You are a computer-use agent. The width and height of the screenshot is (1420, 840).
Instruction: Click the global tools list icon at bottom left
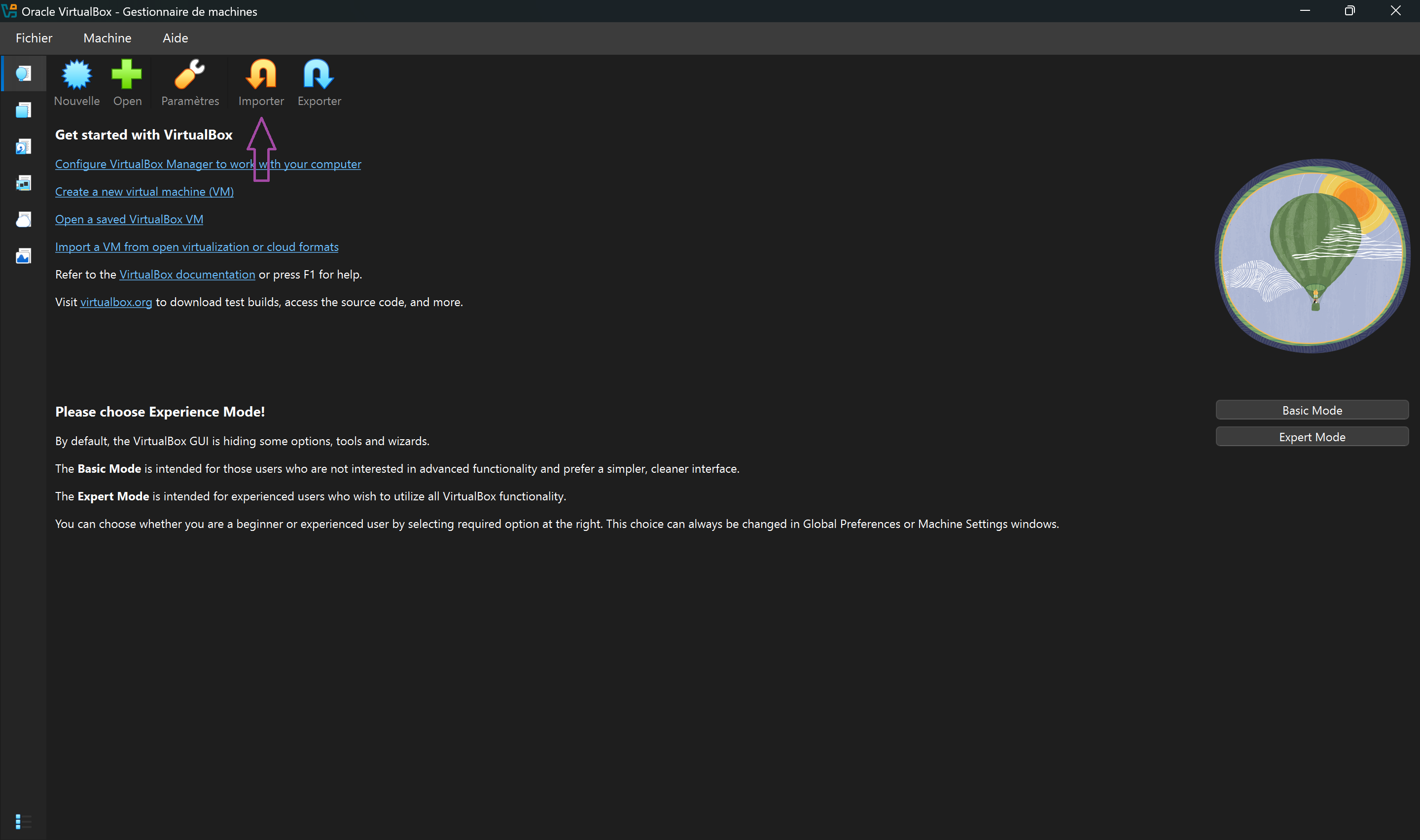23,821
